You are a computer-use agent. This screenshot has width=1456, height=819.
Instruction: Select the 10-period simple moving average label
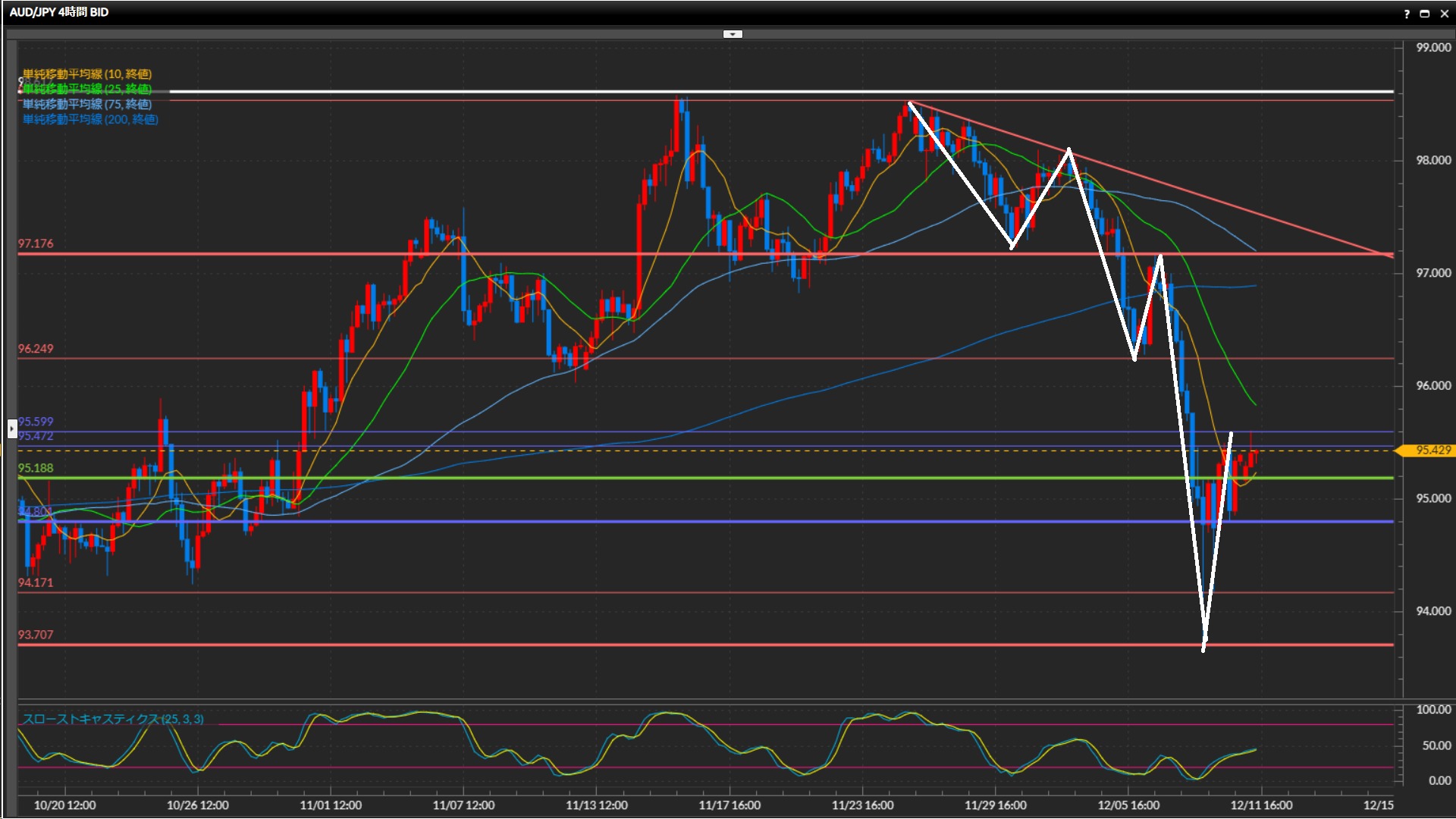point(87,74)
